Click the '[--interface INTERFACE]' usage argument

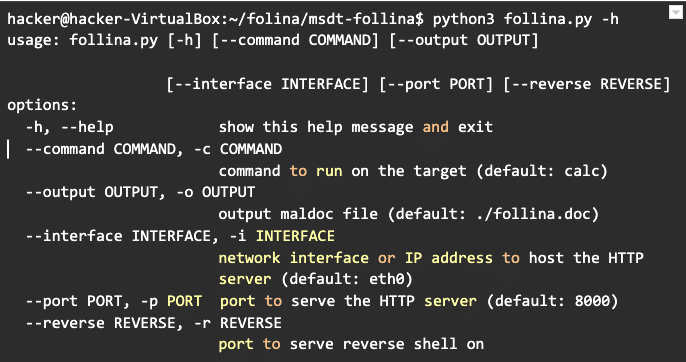click(268, 84)
